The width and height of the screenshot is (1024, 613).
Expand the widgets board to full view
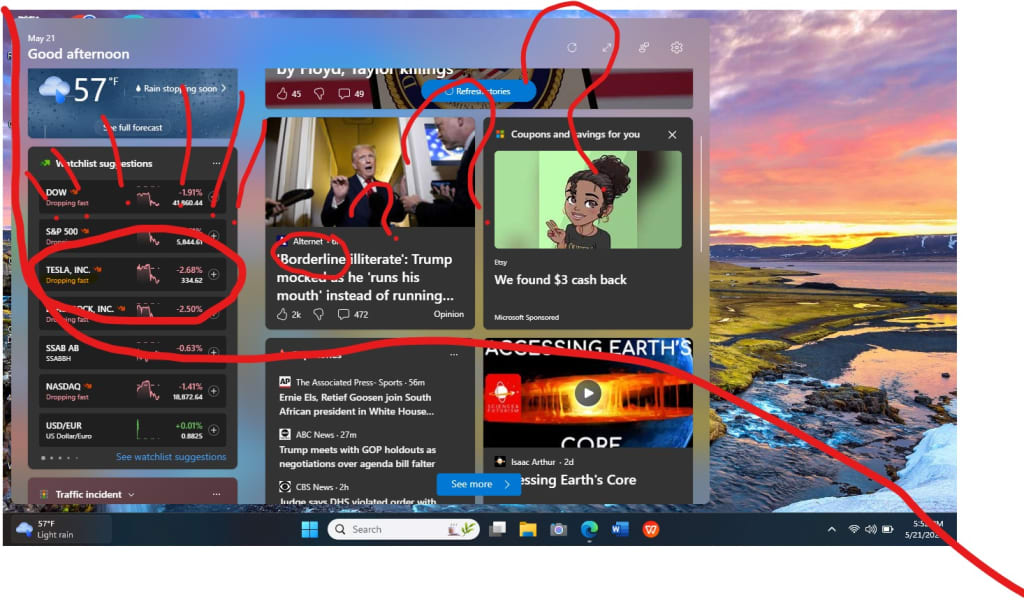[607, 48]
